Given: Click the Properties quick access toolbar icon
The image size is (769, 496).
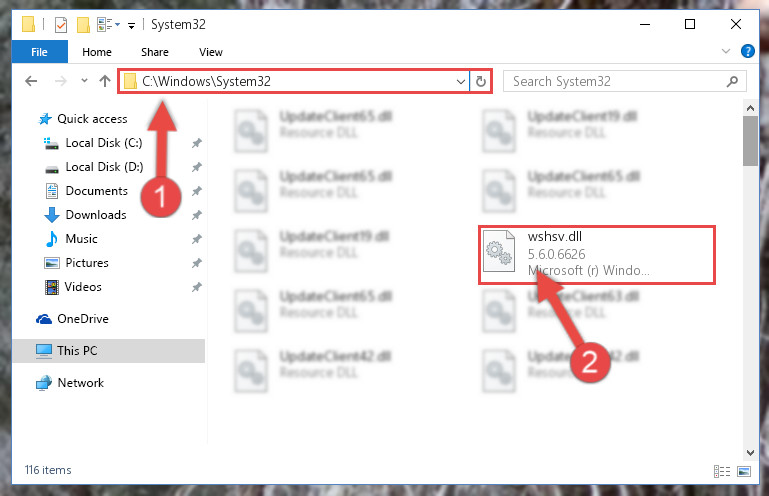Looking at the screenshot, I should tap(61, 25).
